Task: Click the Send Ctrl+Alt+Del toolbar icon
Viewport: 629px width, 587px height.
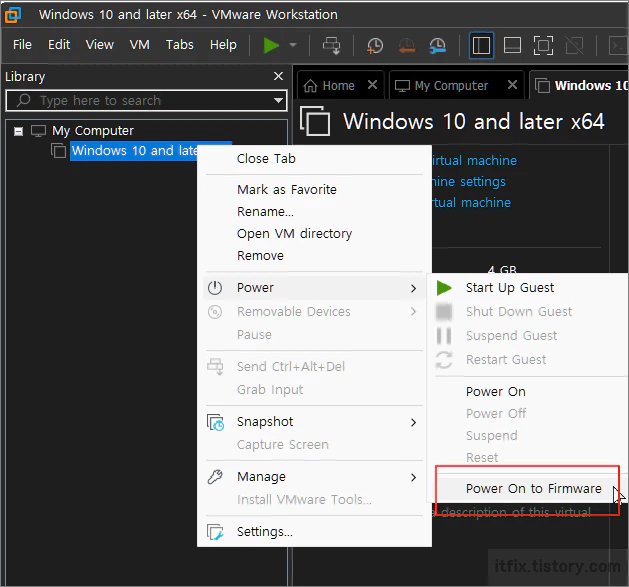Action: tap(331, 45)
